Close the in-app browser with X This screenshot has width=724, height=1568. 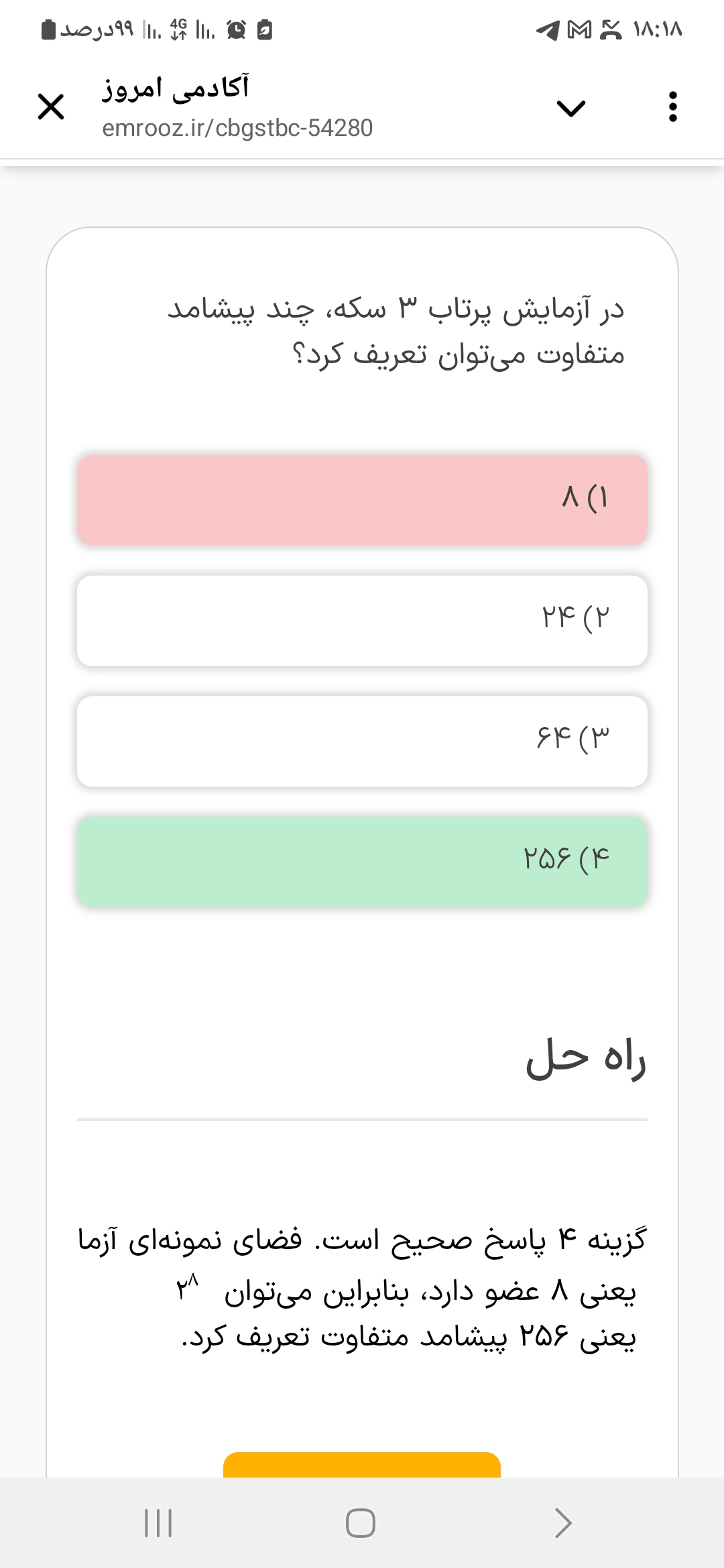(x=51, y=107)
